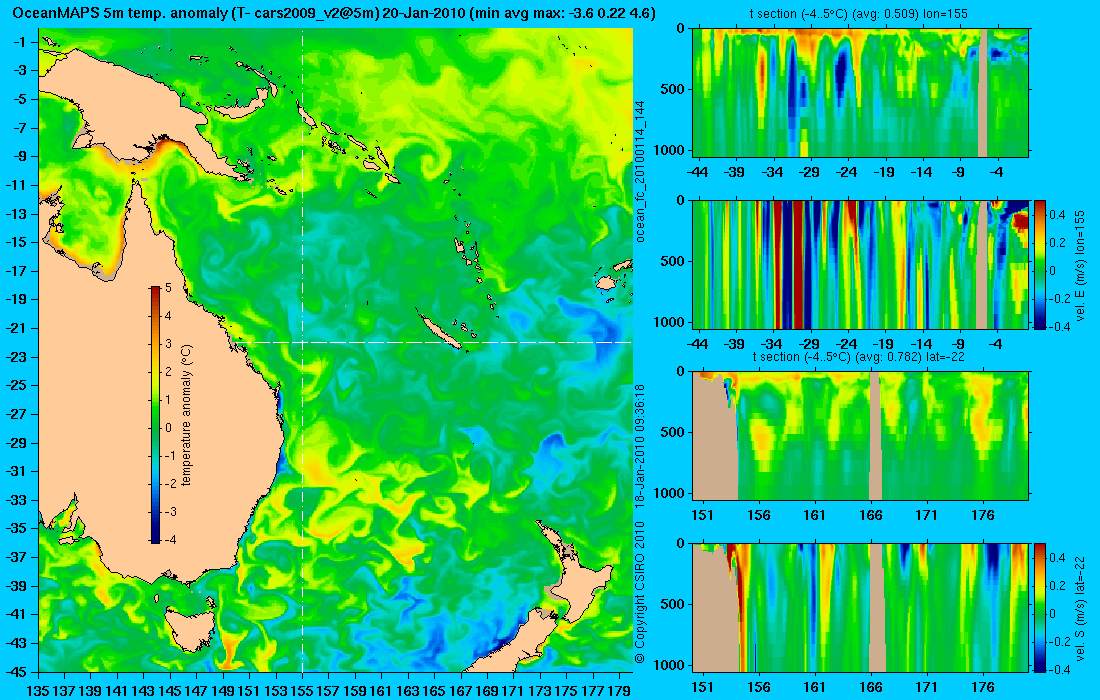Click the 'vel. E (m/s) lon=155' label
The image size is (1100, 700).
(1080, 268)
